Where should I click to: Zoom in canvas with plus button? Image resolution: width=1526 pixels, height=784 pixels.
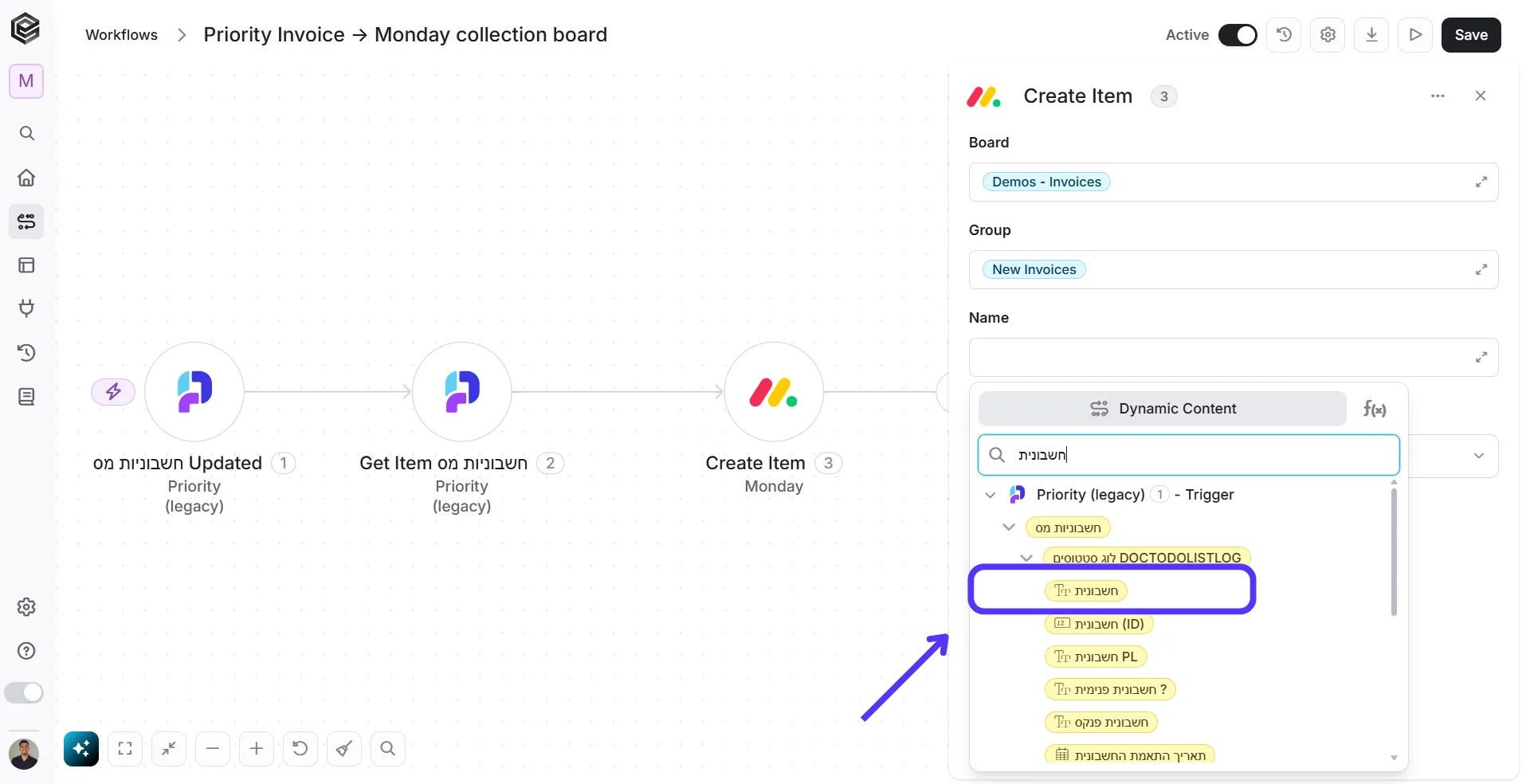click(x=257, y=749)
